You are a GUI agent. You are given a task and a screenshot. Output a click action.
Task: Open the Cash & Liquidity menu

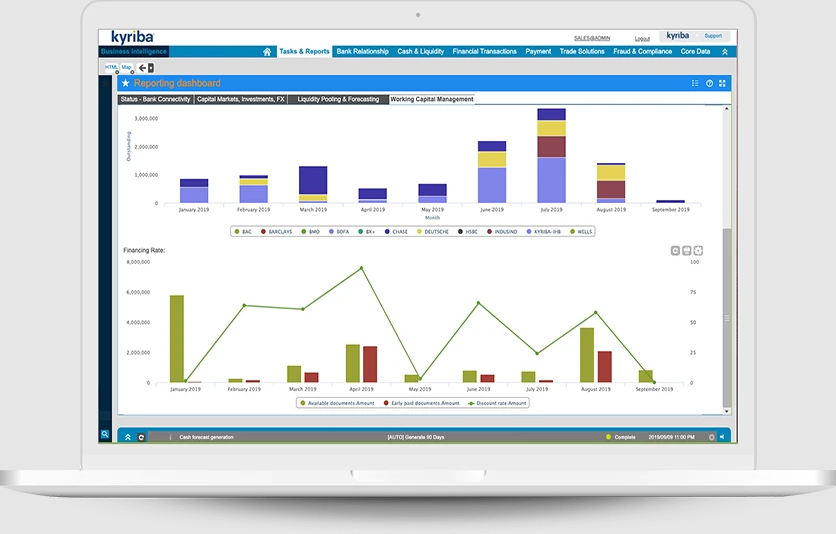tap(421, 52)
